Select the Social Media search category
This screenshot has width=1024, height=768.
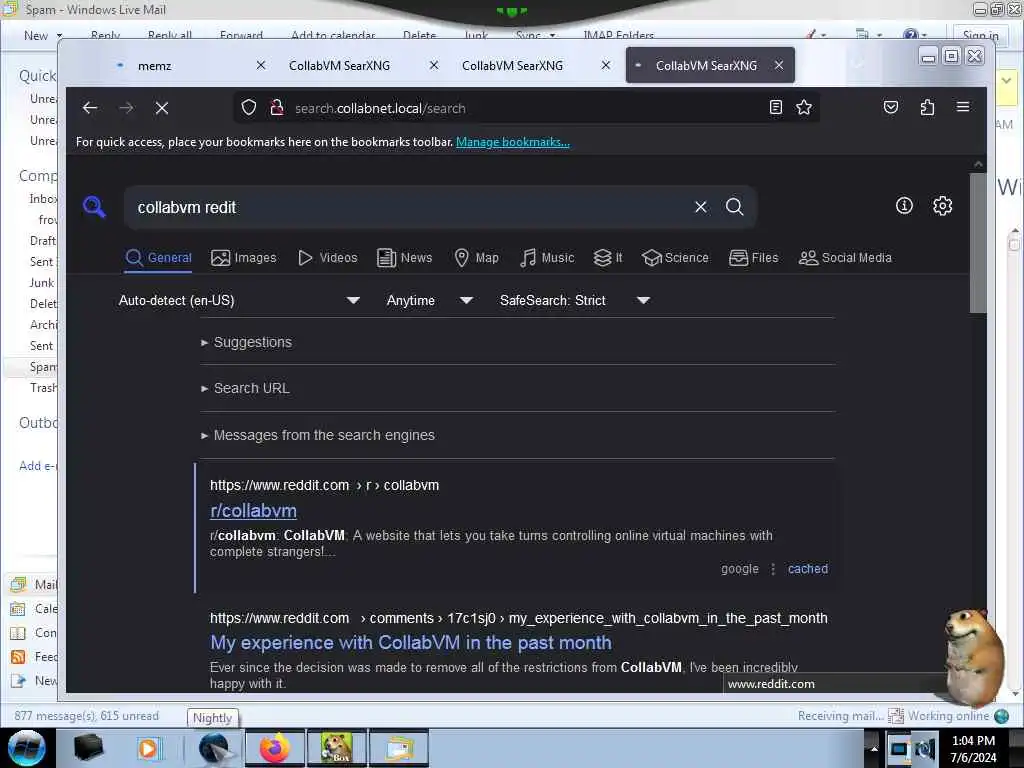click(x=845, y=257)
